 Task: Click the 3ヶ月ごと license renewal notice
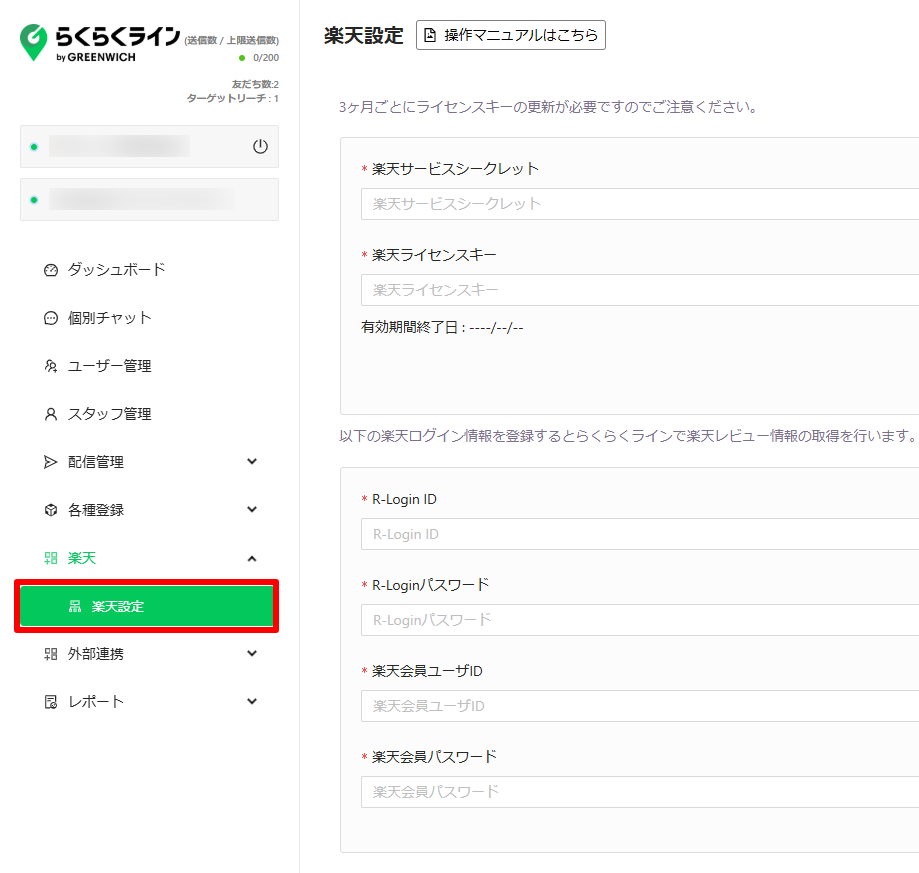point(548,107)
